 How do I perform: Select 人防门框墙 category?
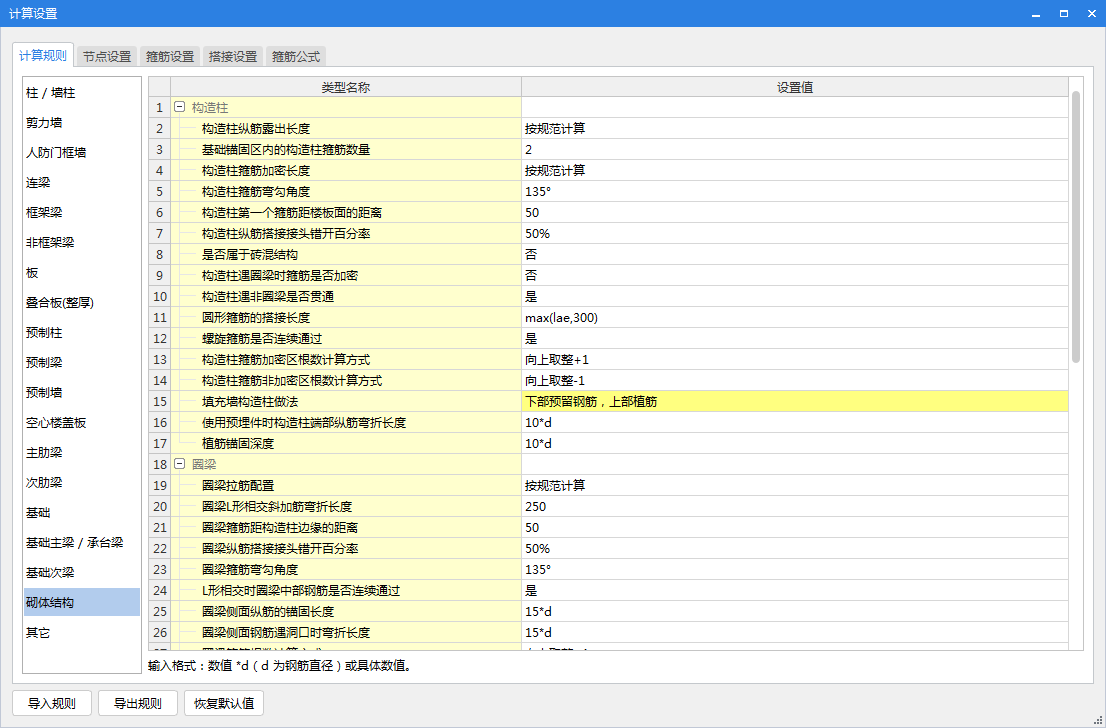coord(82,153)
